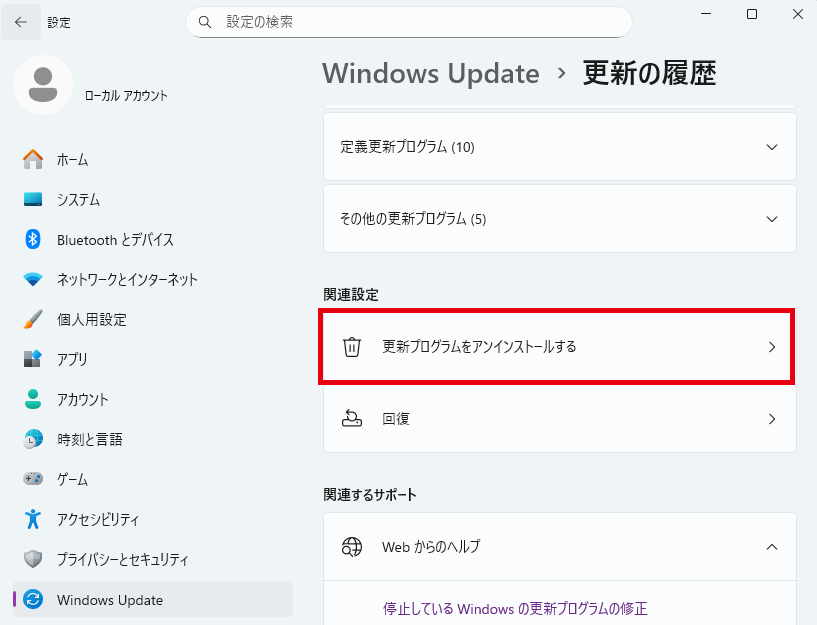Open アカウント settings category
This screenshot has height=625, width=817.
(x=82, y=400)
